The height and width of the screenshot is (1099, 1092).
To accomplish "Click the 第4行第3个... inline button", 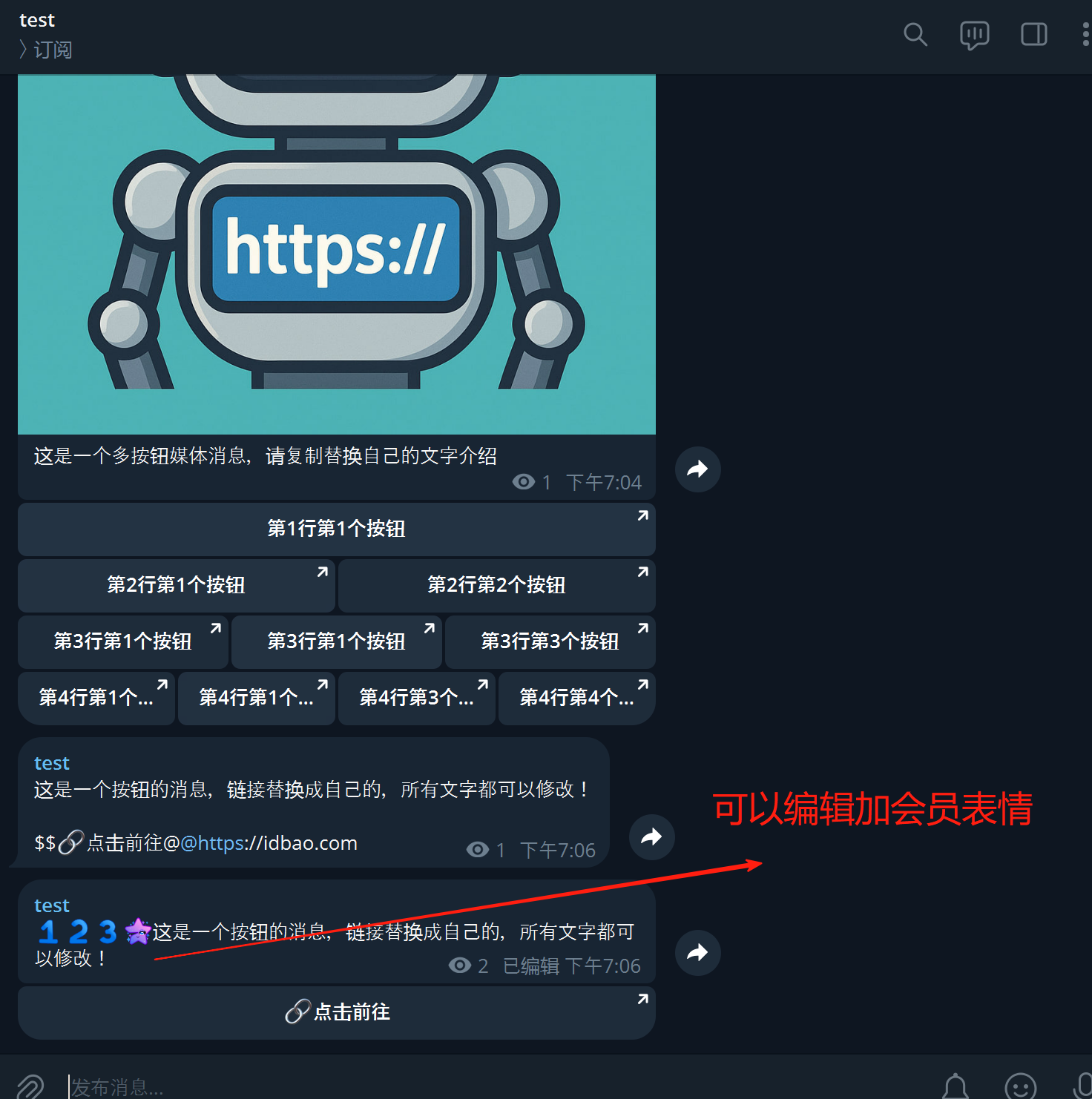I will click(417, 698).
